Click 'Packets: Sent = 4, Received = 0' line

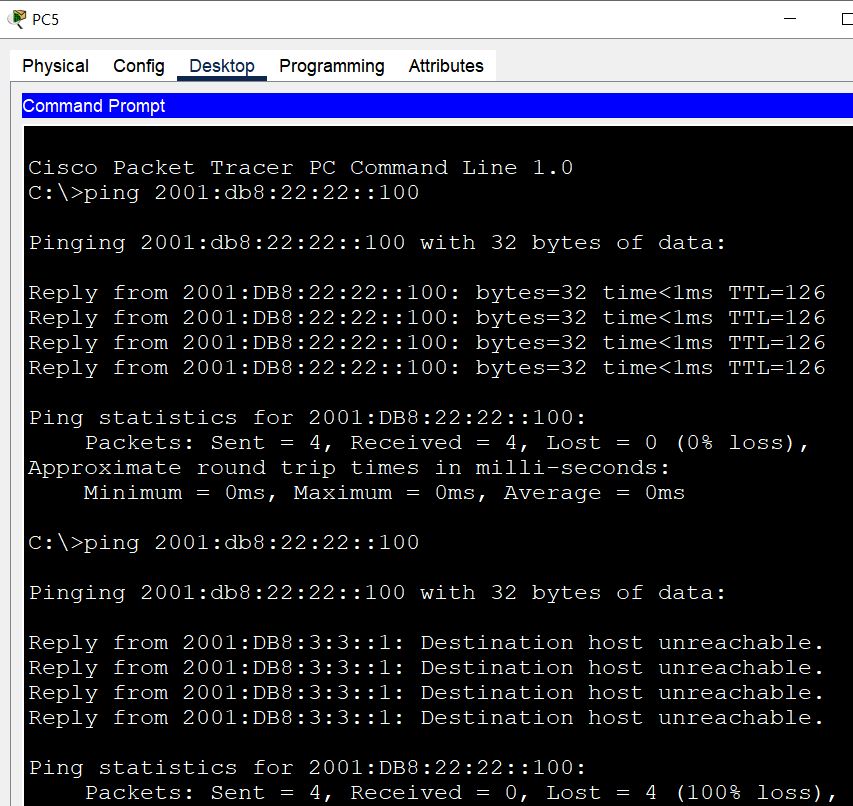point(461,793)
